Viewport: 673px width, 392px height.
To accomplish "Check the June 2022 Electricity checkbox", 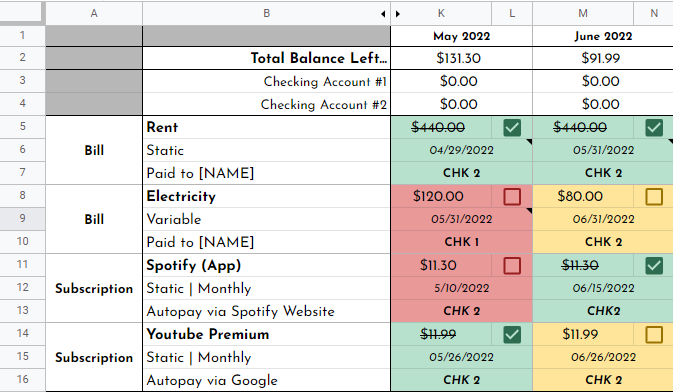I will pos(654,197).
